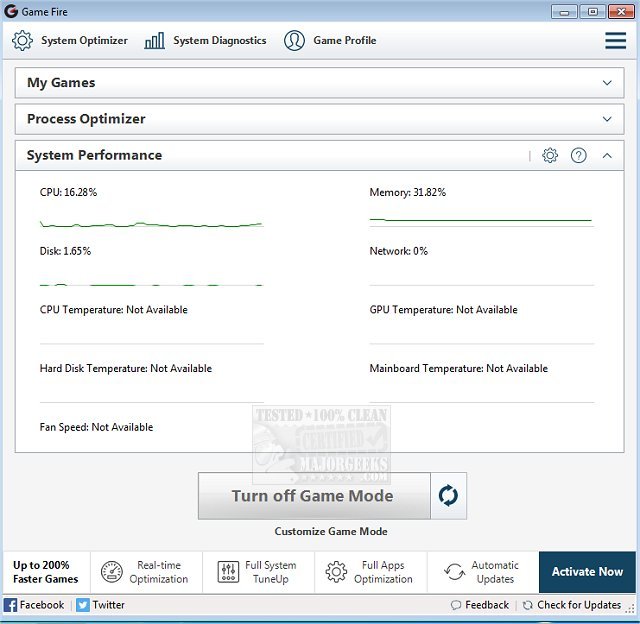Click the refresh icon next to Game Mode
The image size is (640, 624).
click(448, 496)
